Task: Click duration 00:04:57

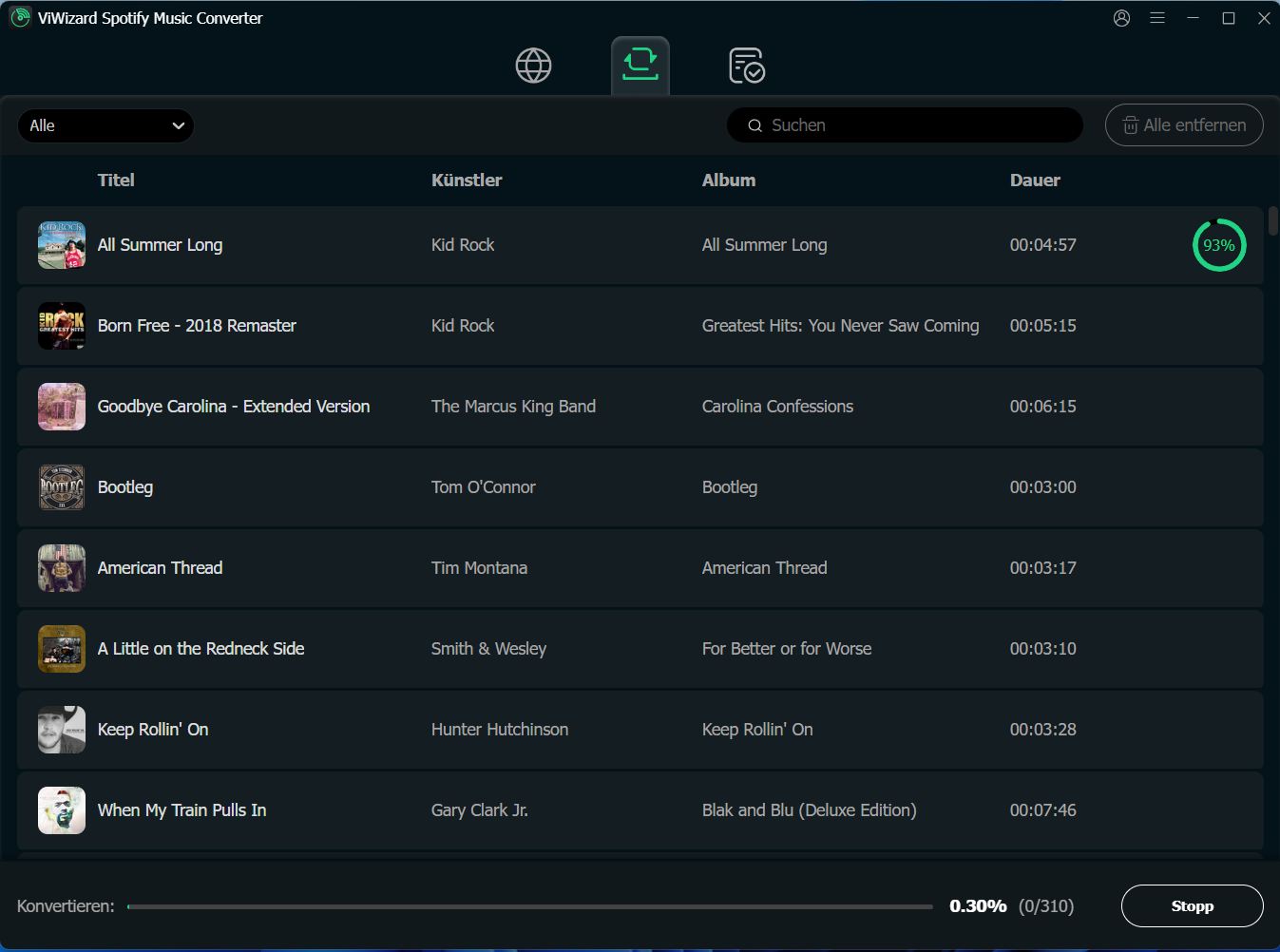Action: [1043, 245]
